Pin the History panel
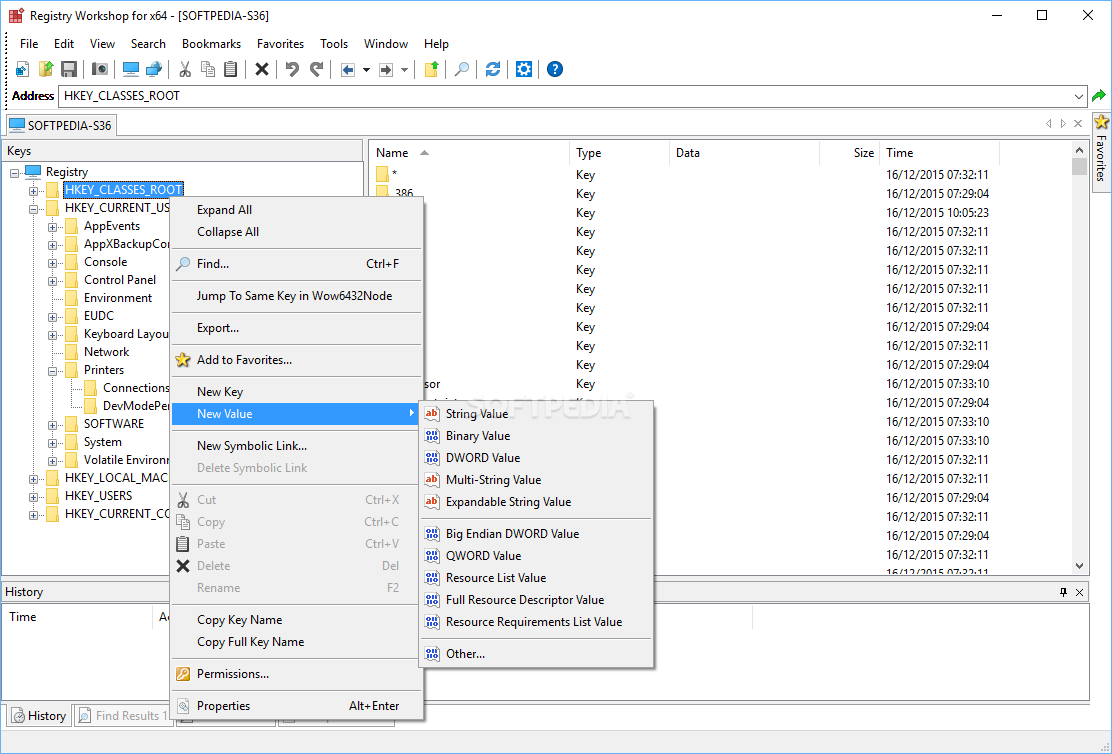 (x=1063, y=592)
